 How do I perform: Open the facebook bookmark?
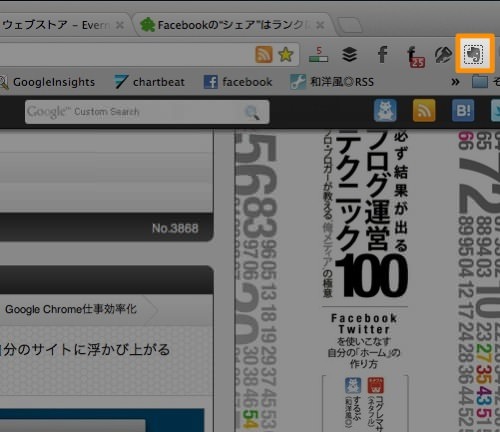pyautogui.click(x=238, y=82)
